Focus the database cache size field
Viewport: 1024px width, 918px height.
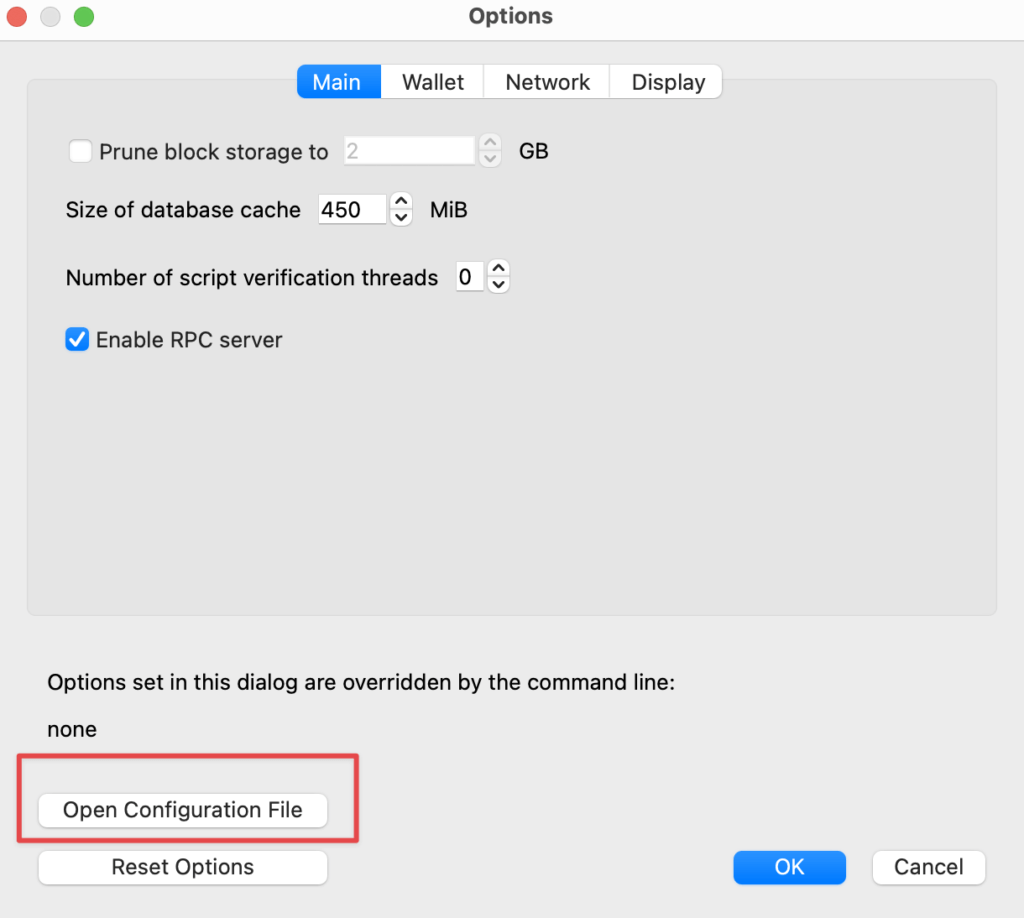351,210
